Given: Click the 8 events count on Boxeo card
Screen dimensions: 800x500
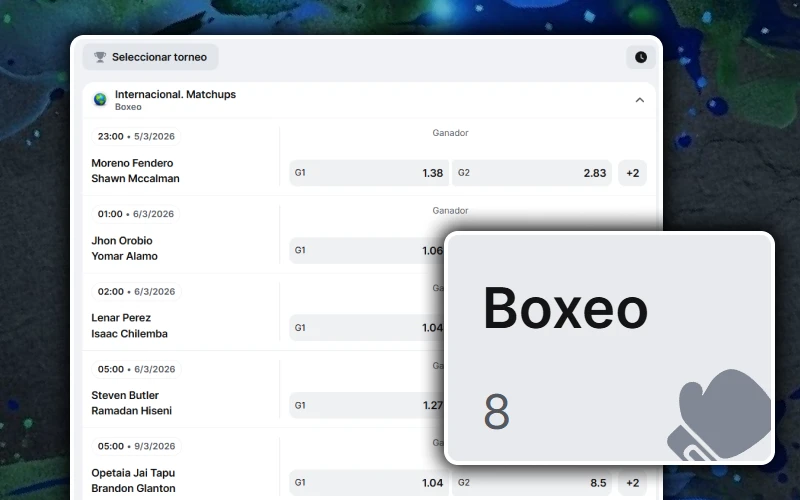Looking at the screenshot, I should click(496, 411).
